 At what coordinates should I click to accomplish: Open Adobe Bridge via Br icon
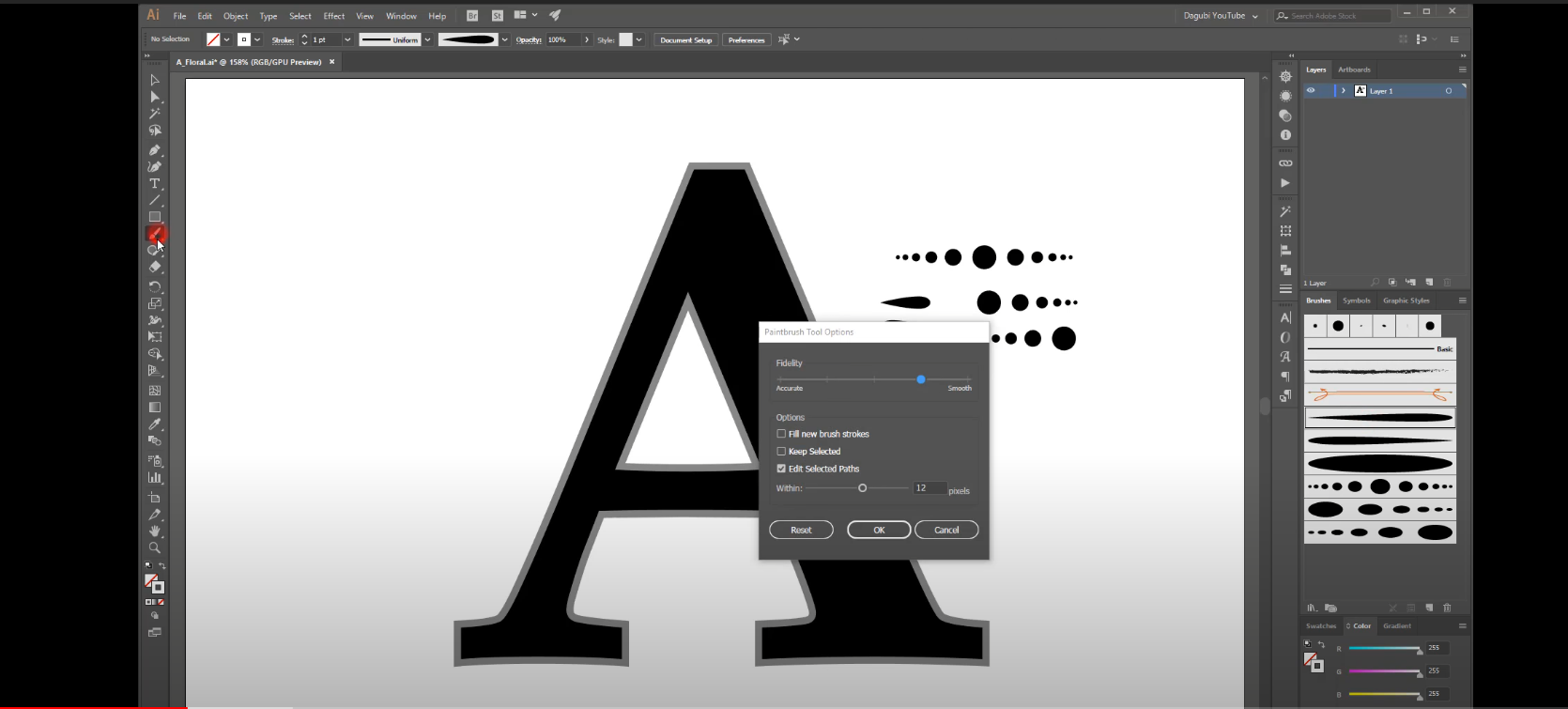point(472,16)
